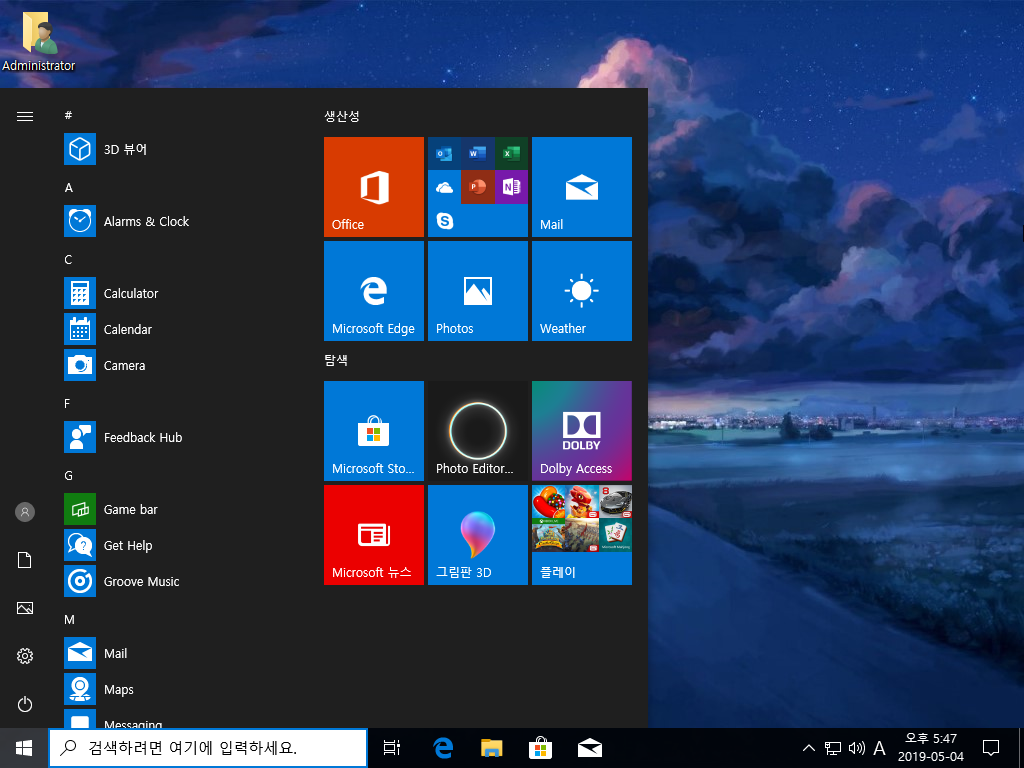
Task: Toggle the input language indicator A
Action: click(880, 748)
